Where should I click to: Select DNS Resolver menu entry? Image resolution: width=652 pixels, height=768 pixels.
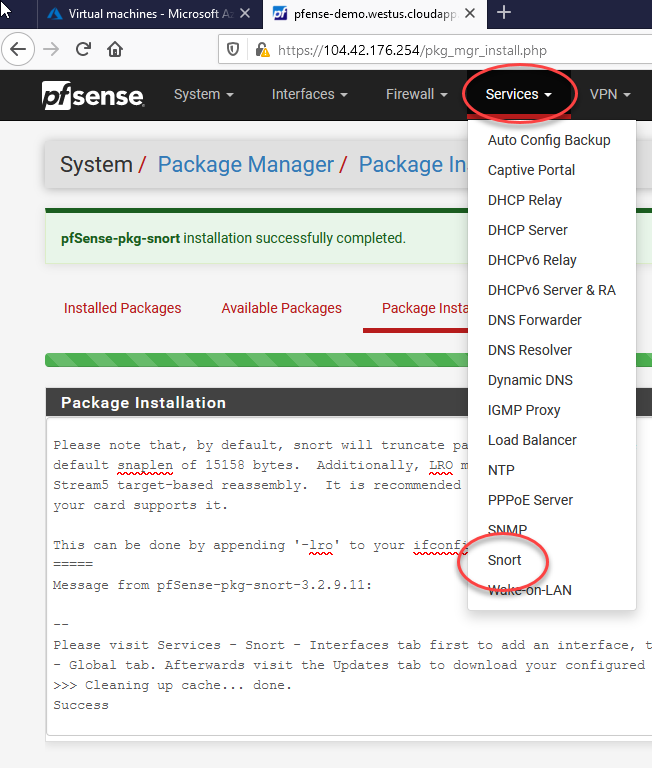click(x=530, y=350)
